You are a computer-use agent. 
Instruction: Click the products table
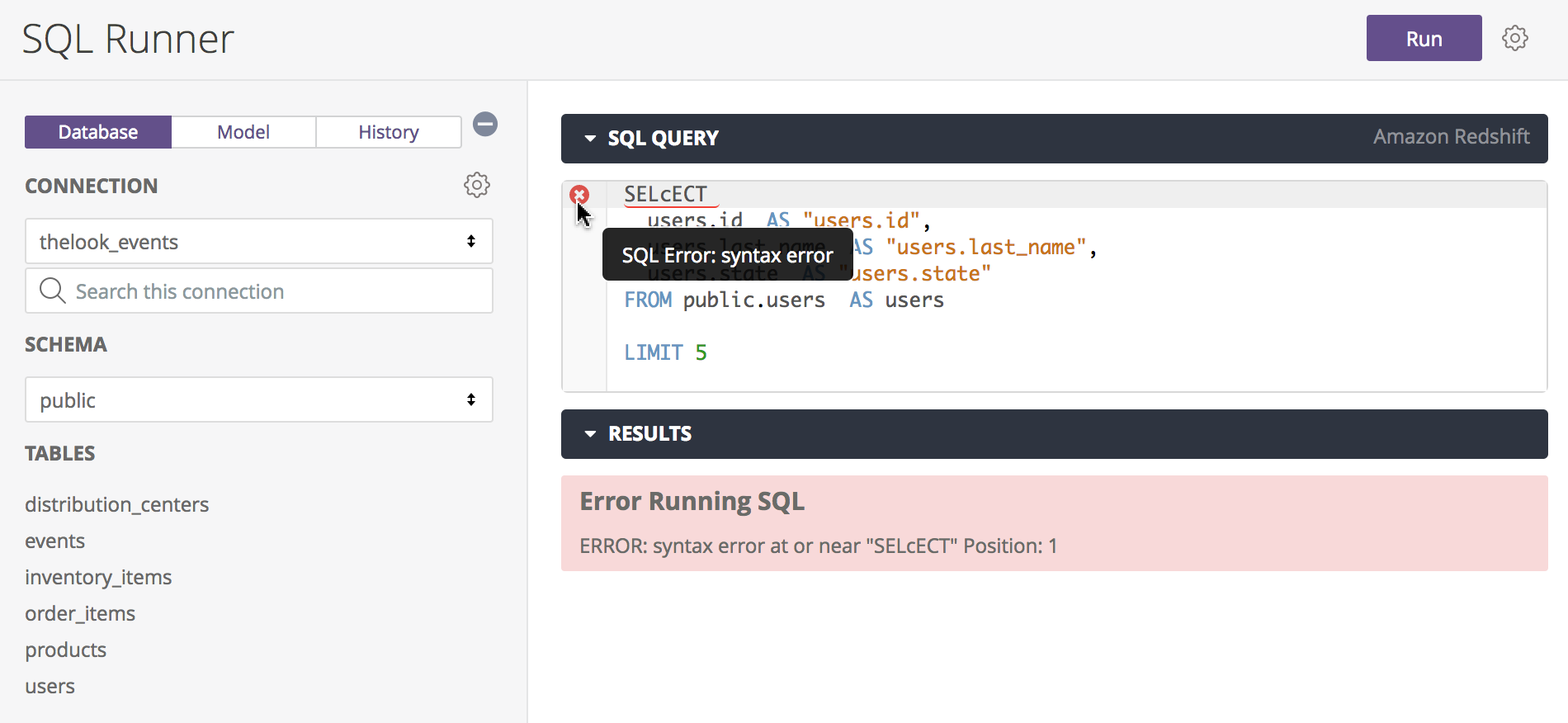[x=65, y=650]
